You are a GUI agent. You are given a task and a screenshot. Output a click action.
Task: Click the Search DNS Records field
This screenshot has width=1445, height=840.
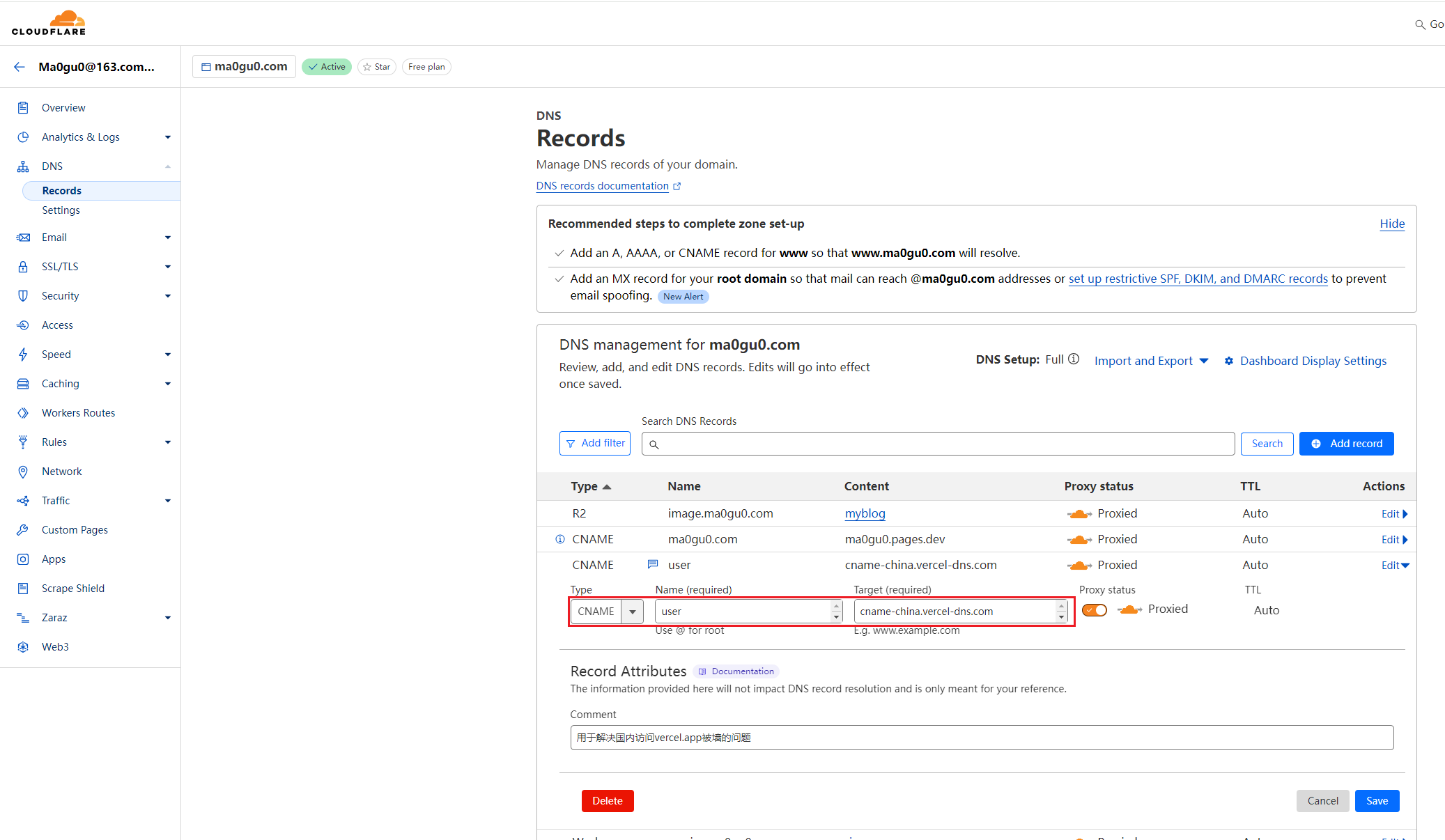pyautogui.click(x=938, y=444)
